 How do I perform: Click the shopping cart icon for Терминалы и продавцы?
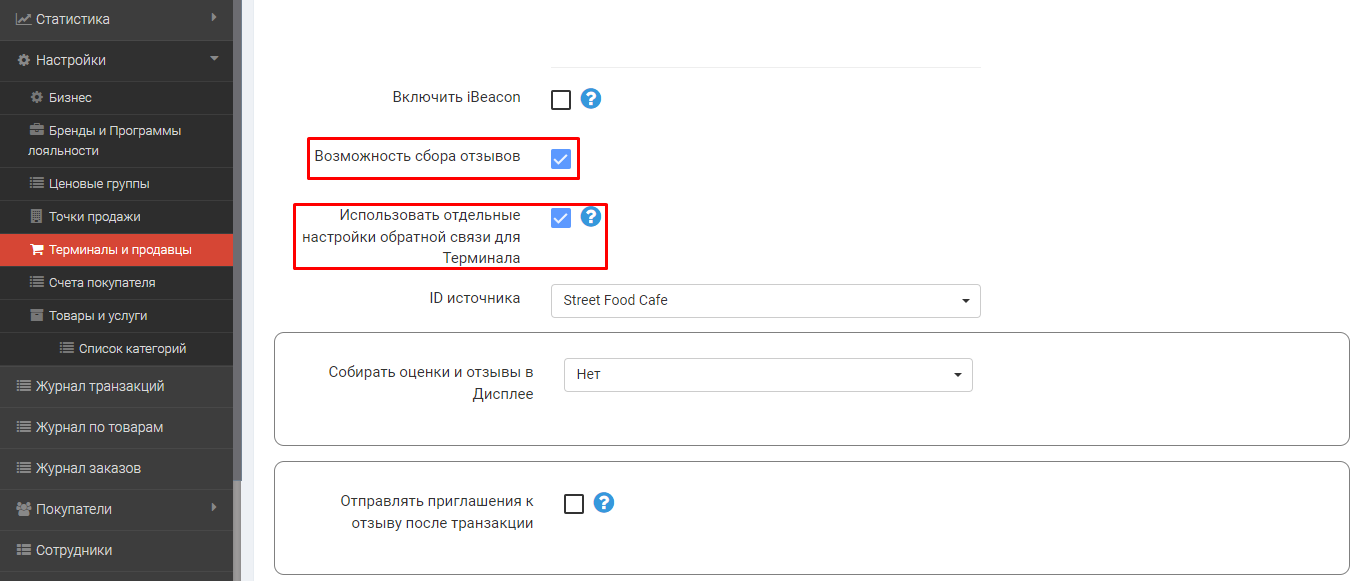[37, 250]
